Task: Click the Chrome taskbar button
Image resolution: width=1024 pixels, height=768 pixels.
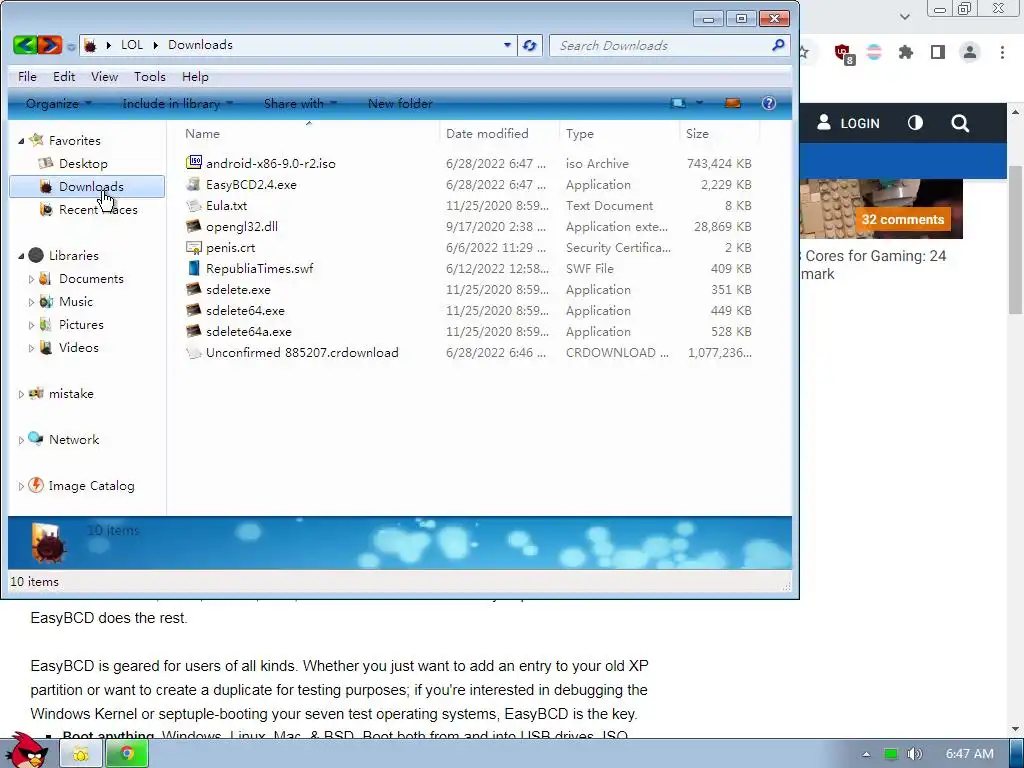Action: [127, 754]
